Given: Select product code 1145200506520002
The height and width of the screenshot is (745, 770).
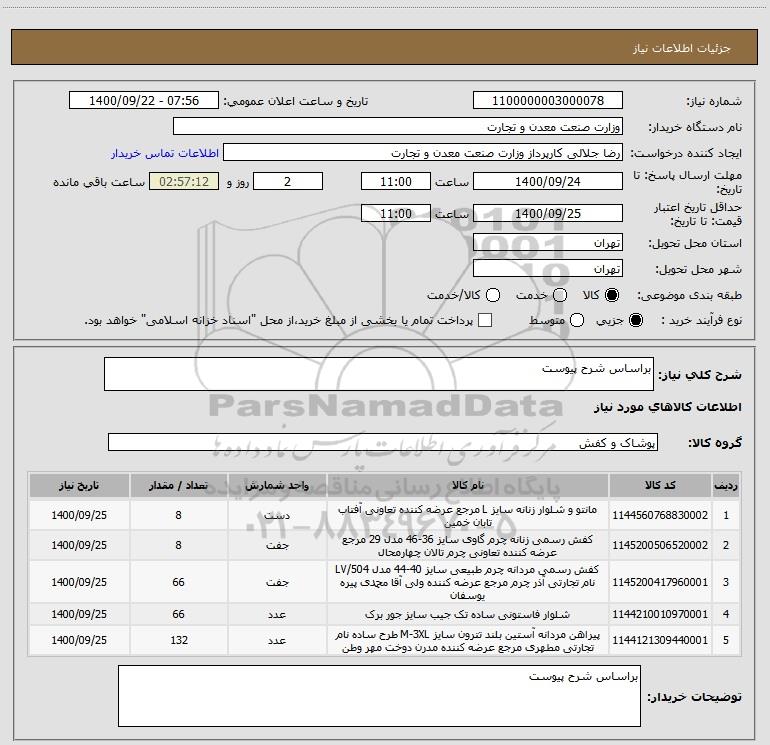Looking at the screenshot, I should click(x=660, y=545).
